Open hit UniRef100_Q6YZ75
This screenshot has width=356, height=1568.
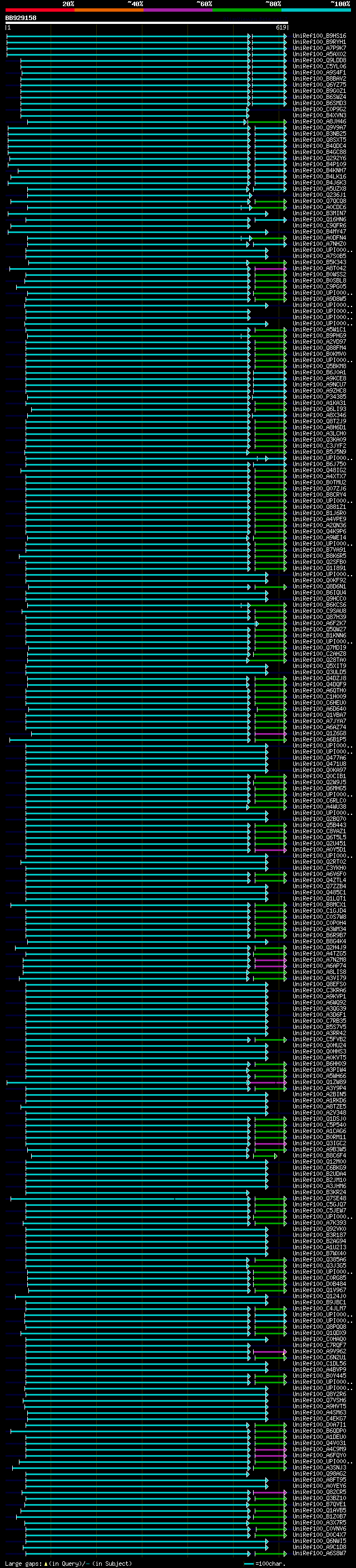click(x=319, y=85)
